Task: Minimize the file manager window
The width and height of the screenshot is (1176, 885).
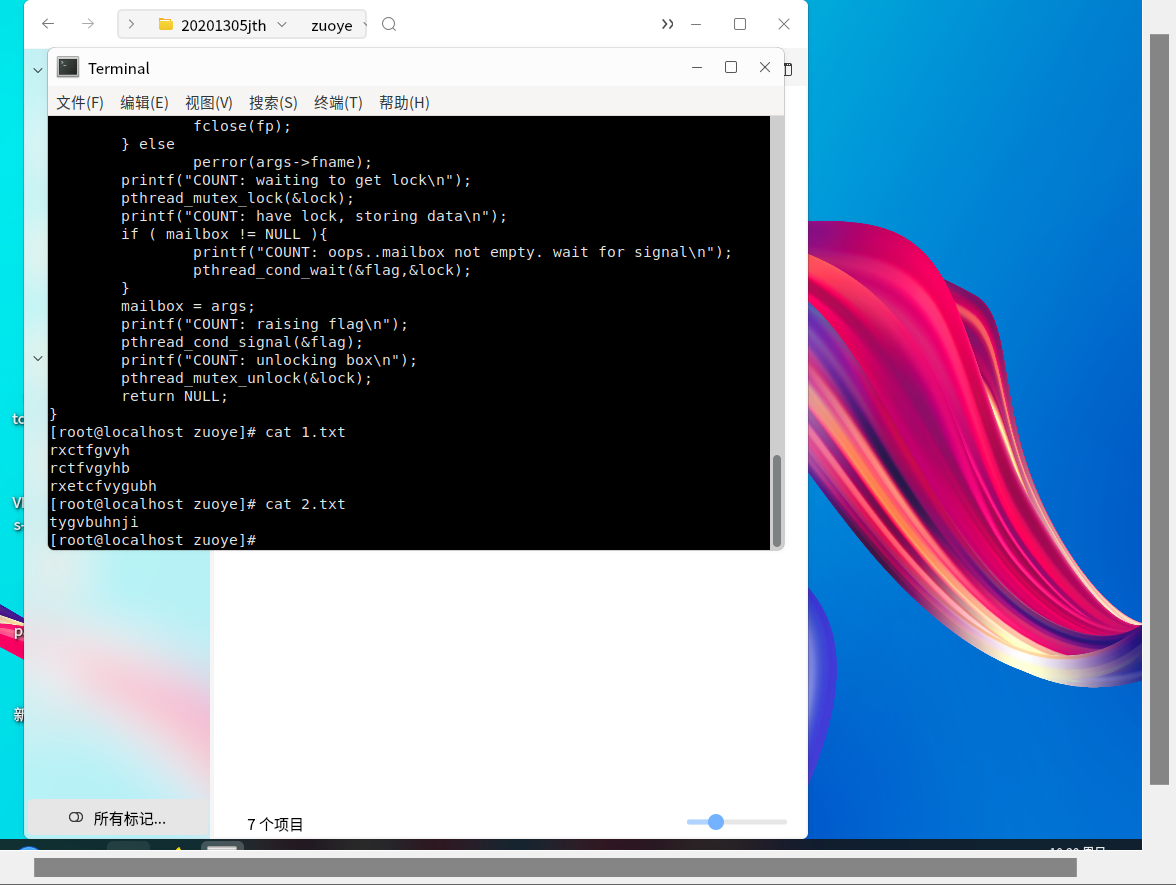Action: (696, 24)
